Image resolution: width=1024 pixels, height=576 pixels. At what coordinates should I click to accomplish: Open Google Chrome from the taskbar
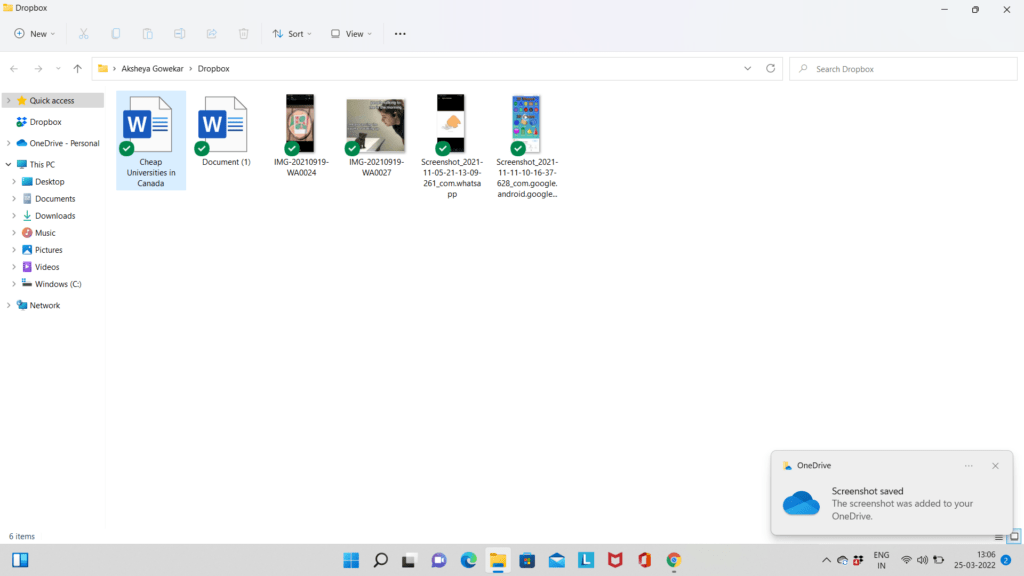coord(673,560)
